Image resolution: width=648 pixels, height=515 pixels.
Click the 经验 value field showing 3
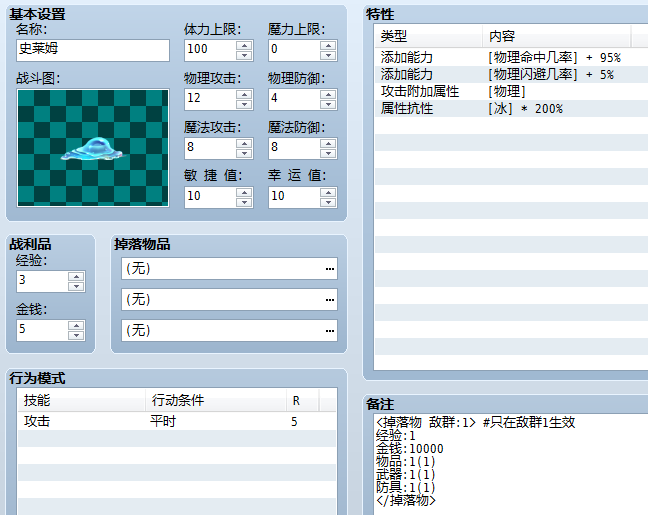42,281
